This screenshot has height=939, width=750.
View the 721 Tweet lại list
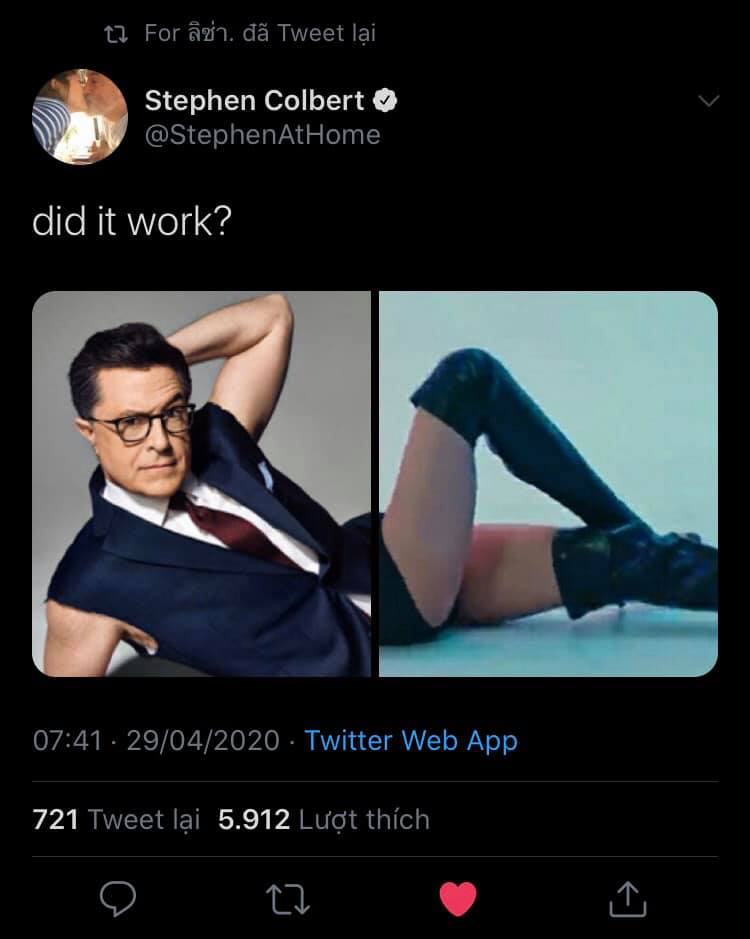[116, 820]
